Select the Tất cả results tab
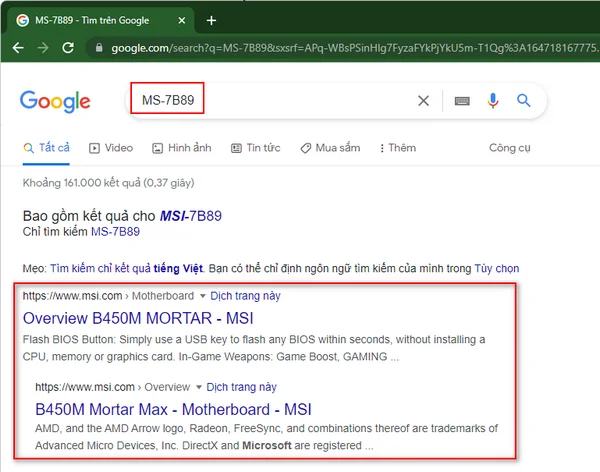This screenshot has width=600, height=472. point(46,148)
